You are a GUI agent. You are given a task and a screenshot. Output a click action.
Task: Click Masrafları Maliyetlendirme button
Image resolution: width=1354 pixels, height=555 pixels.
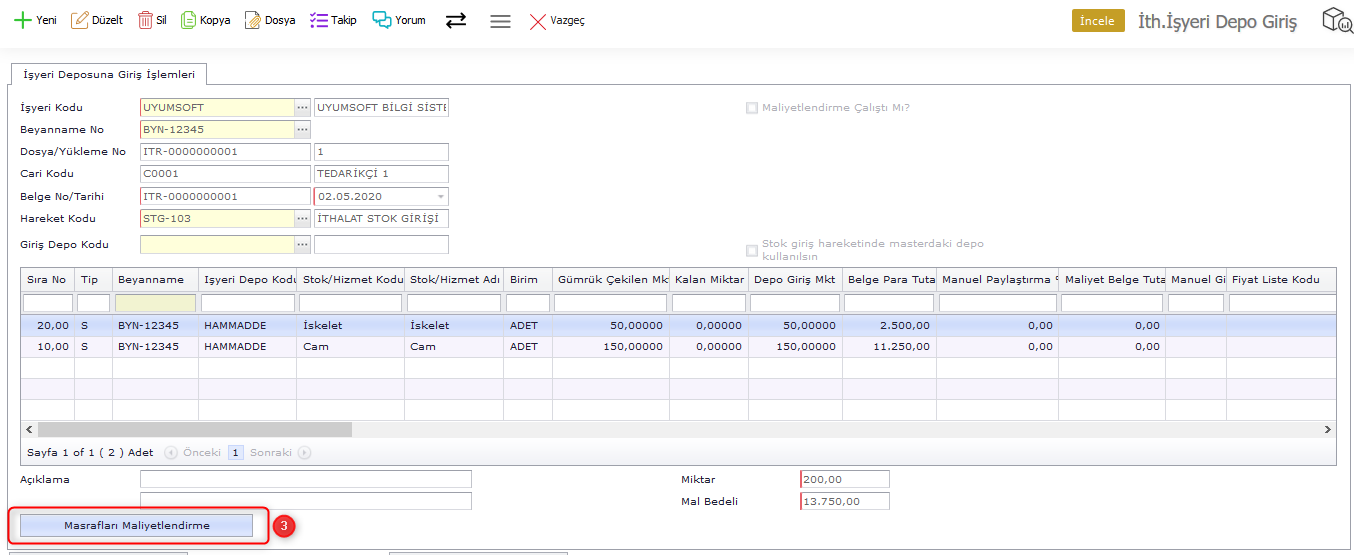pyautogui.click(x=137, y=525)
